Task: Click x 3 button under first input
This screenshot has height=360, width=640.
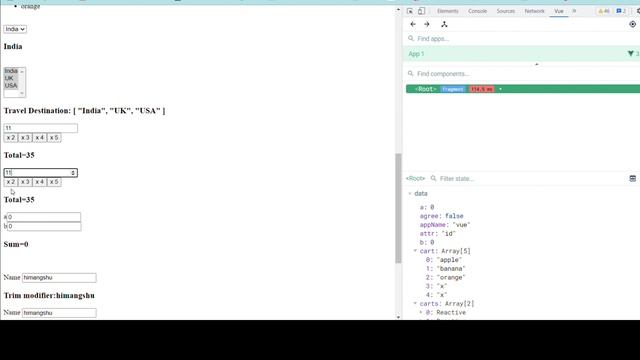Action: tap(25, 138)
